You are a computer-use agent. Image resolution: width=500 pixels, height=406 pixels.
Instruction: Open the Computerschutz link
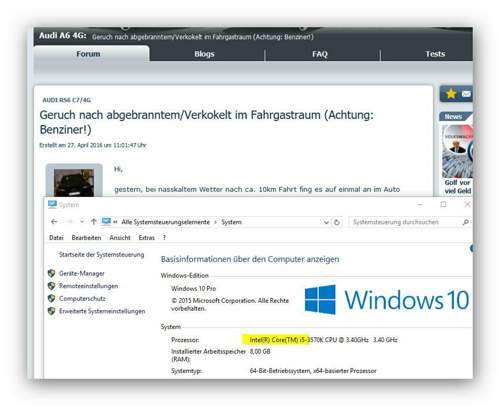pyautogui.click(x=82, y=299)
